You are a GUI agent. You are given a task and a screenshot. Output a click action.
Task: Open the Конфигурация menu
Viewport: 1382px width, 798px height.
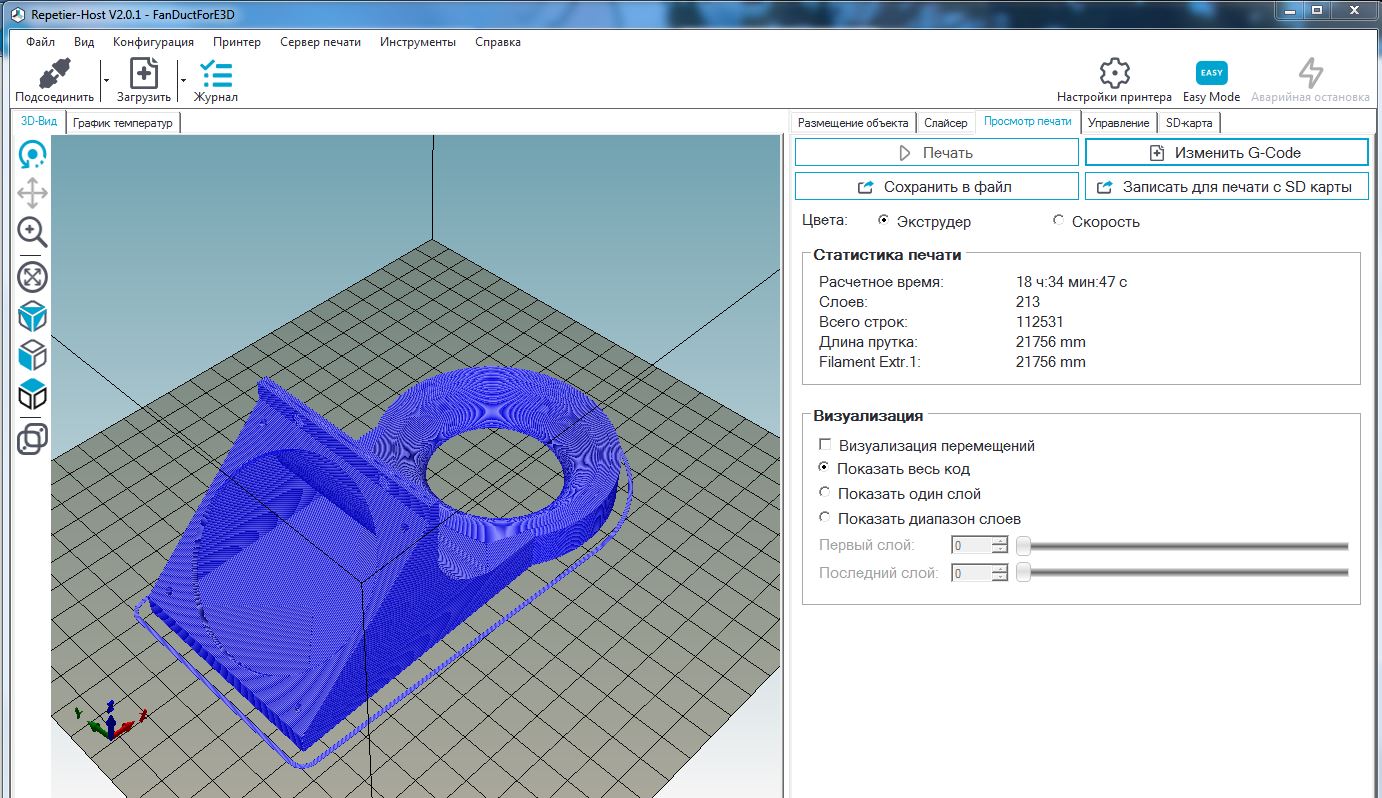point(153,42)
